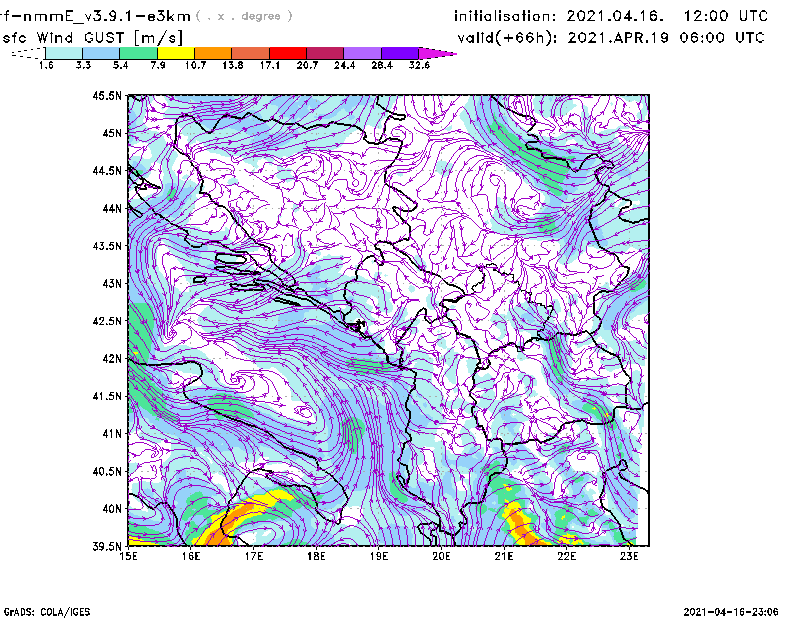Click the 41N latitude label
This screenshot has height=618, width=800.
coord(112,434)
